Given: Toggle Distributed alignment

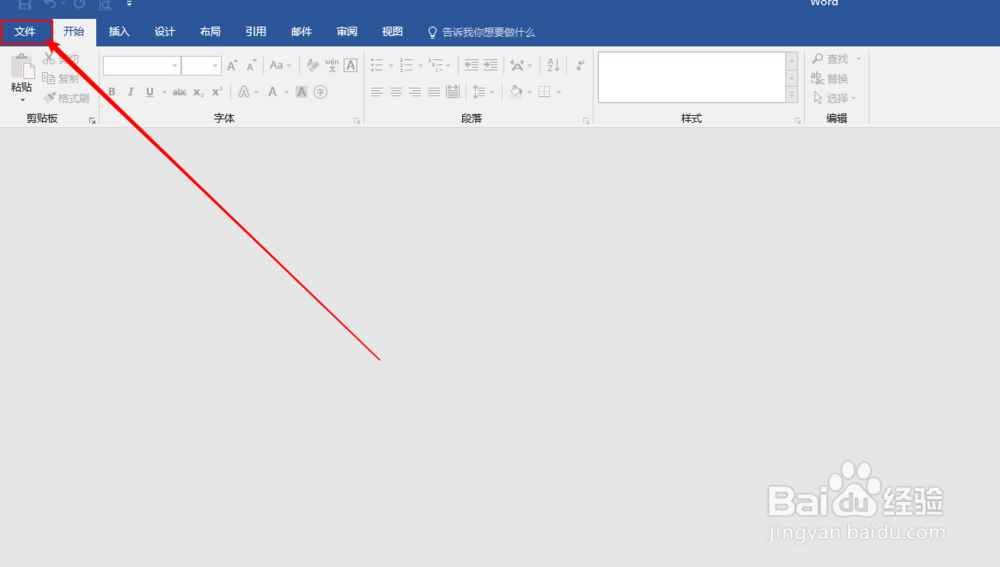Looking at the screenshot, I should (x=453, y=92).
